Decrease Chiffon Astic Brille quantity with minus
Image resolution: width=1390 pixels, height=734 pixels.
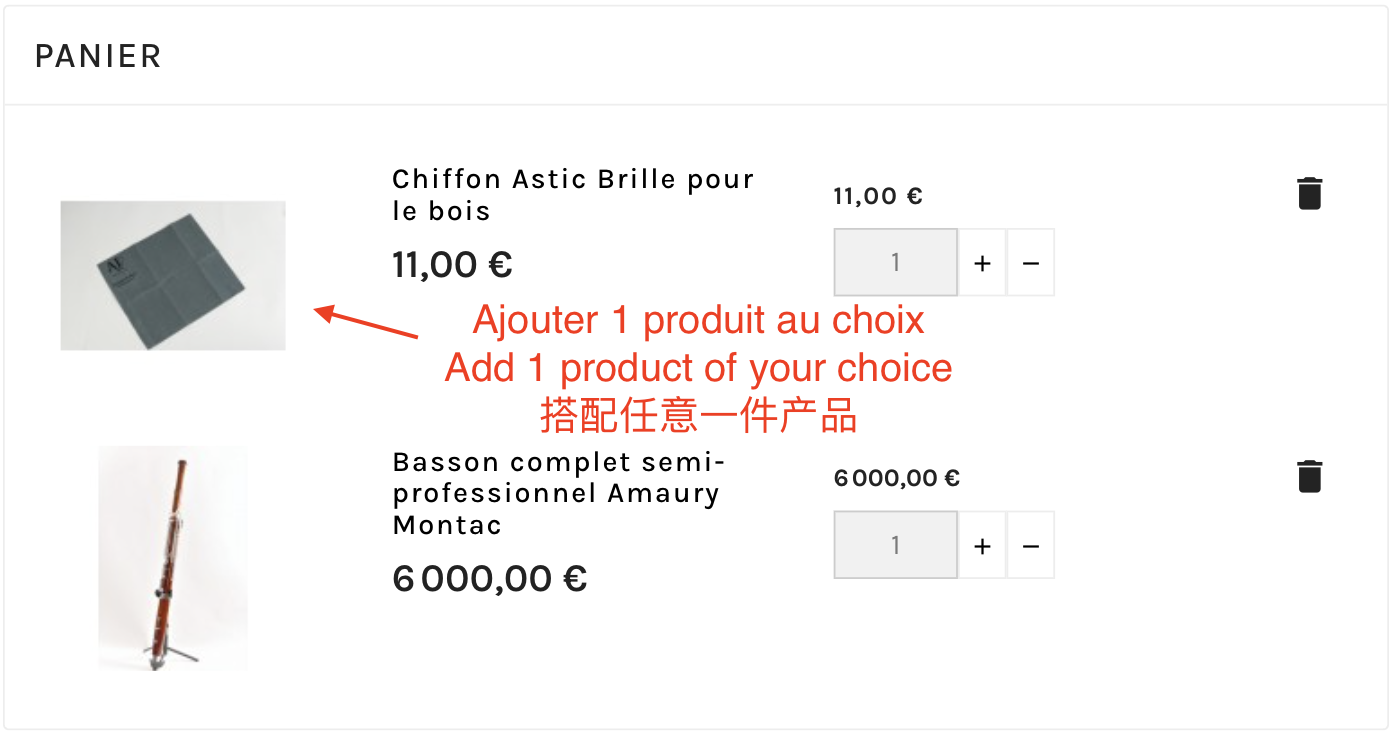point(1031,263)
